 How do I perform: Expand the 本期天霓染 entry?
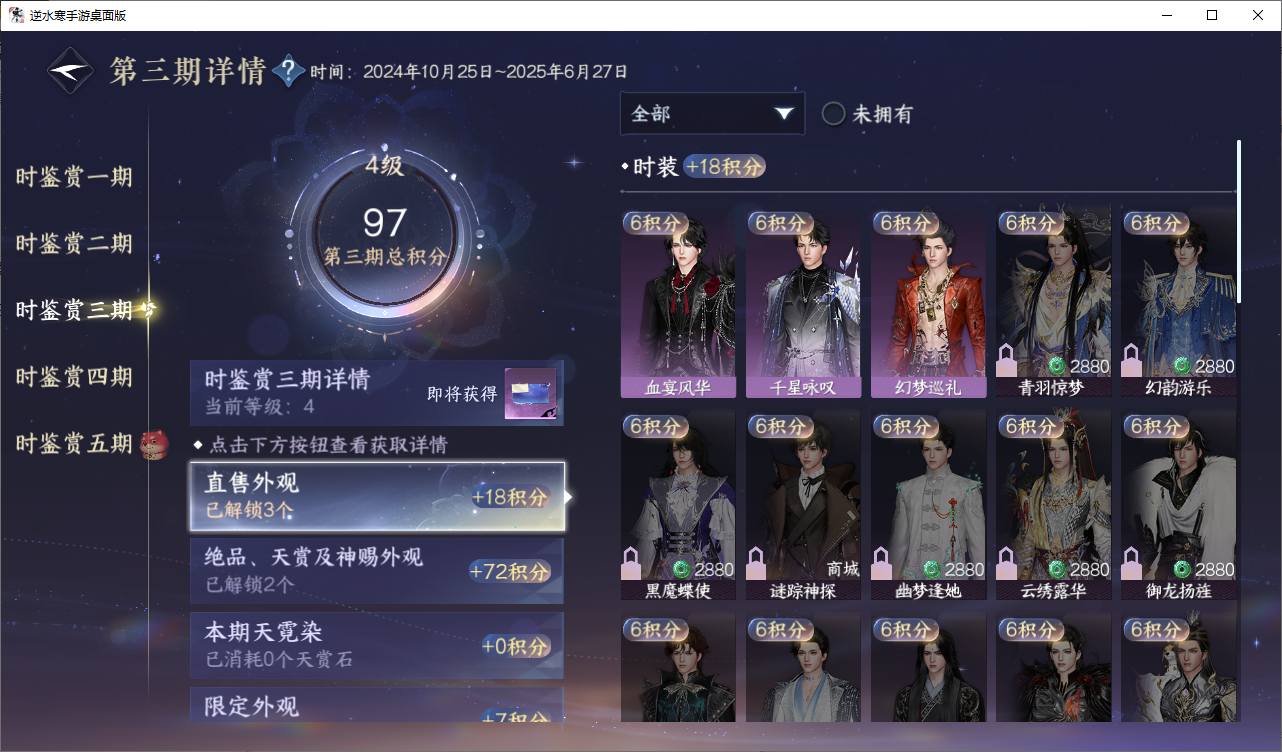pyautogui.click(x=377, y=645)
